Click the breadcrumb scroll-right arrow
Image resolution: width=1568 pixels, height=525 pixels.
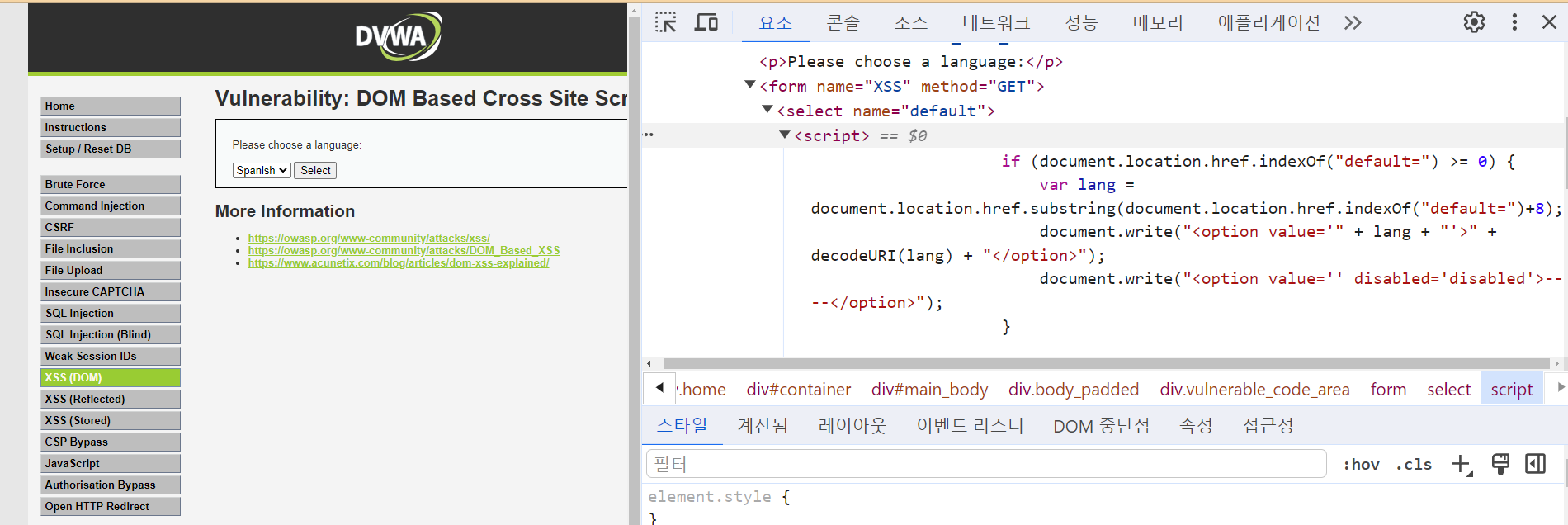1560,387
